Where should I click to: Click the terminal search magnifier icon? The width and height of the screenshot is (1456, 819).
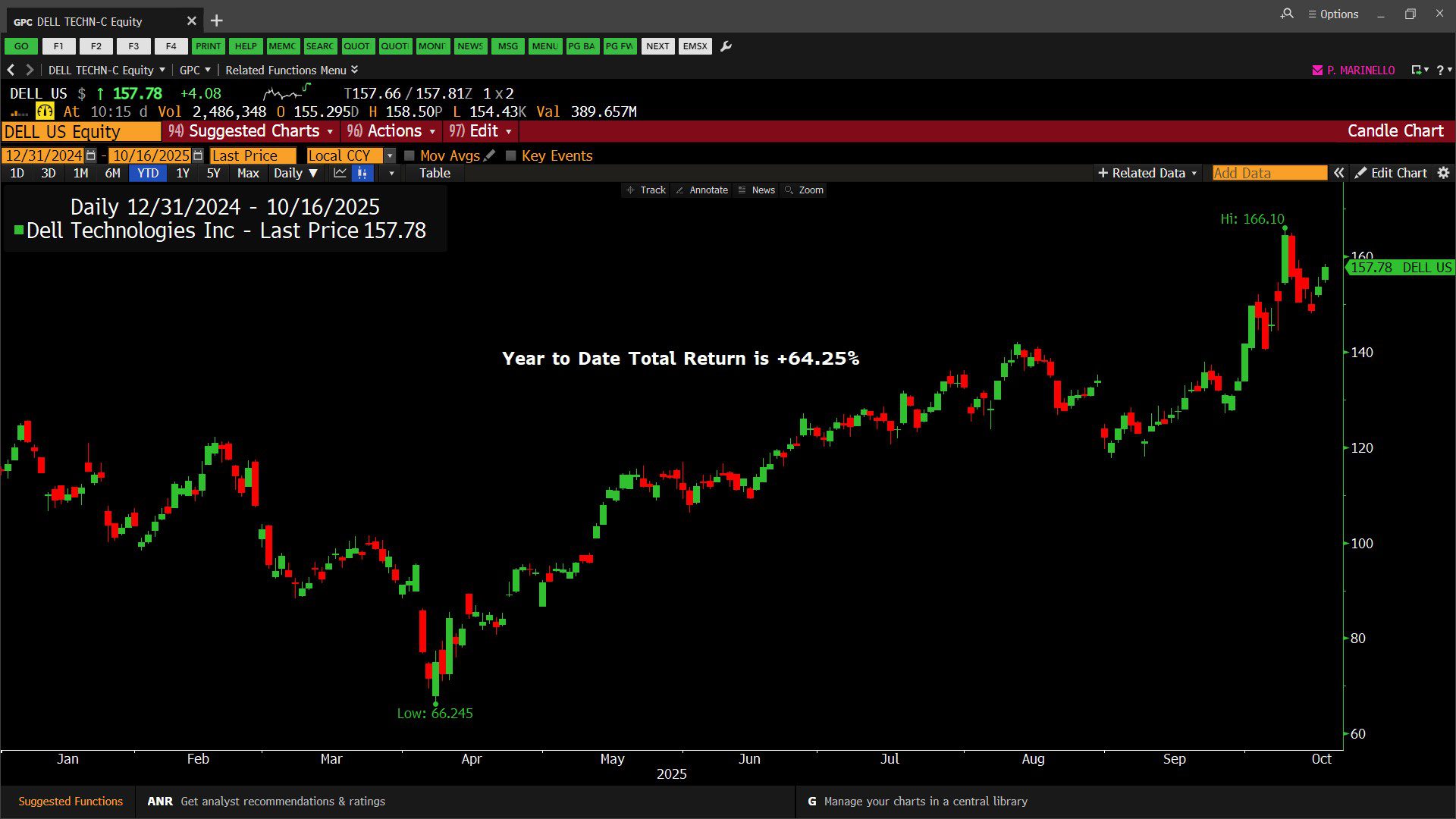(1287, 14)
